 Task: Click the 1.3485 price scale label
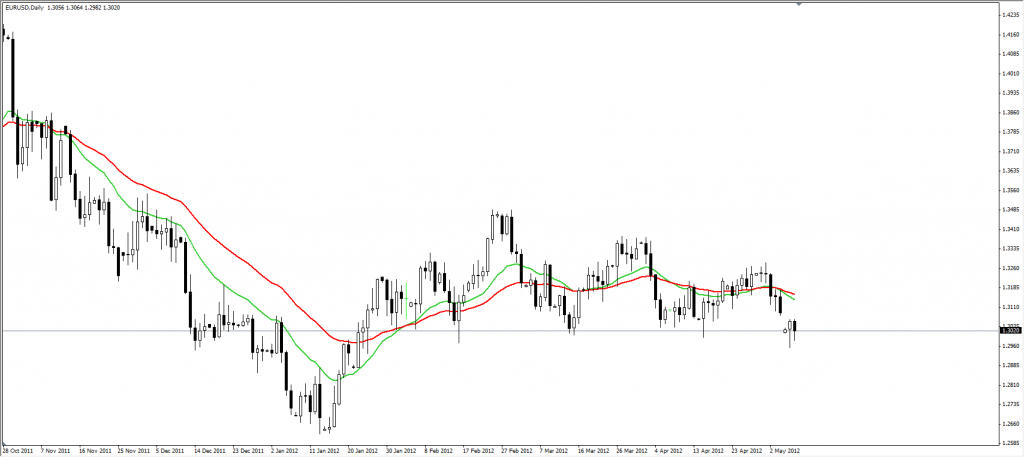point(1009,209)
